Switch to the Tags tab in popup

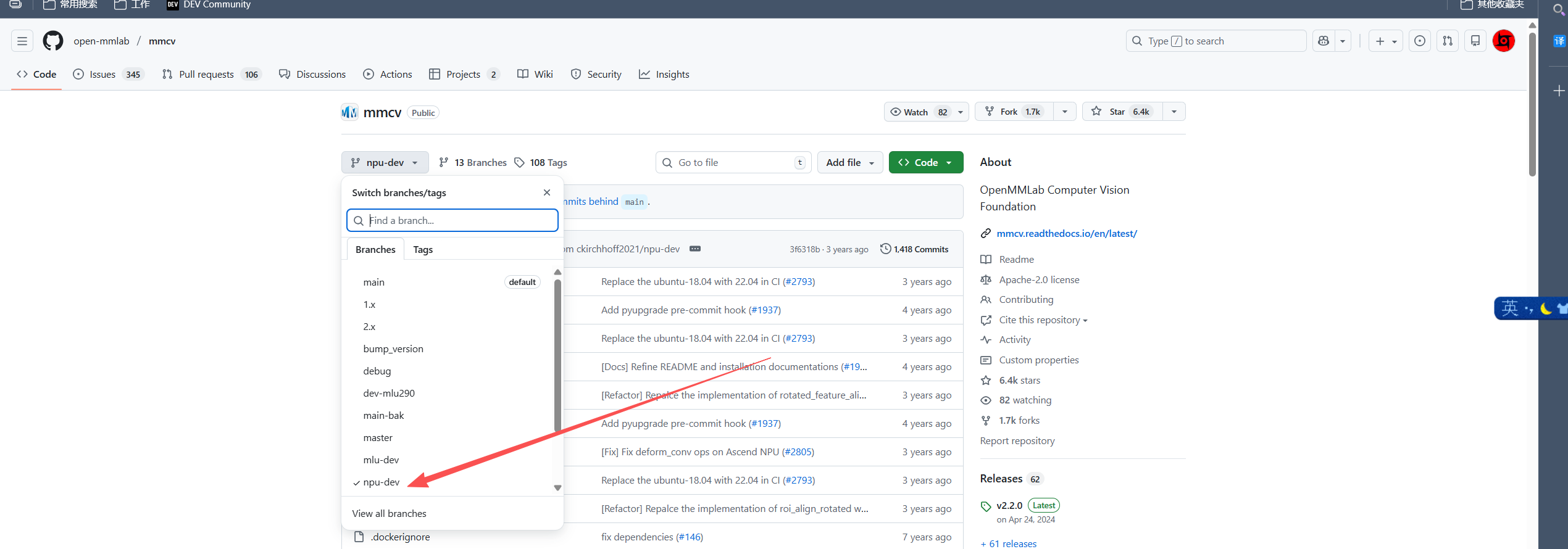pos(423,250)
